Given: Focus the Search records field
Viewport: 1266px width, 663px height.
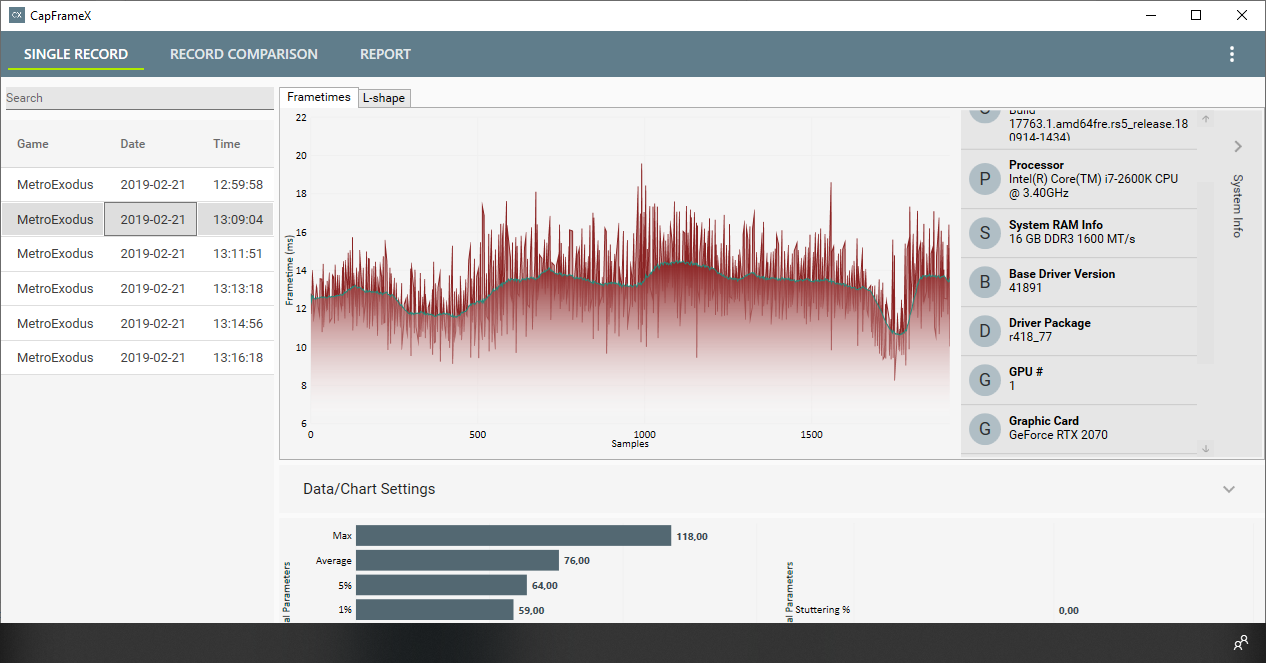Looking at the screenshot, I should 139,98.
